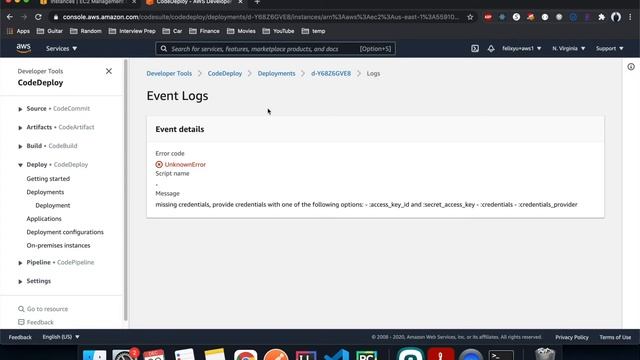
Task: Open Applications in the sidebar
Action: pos(44,219)
